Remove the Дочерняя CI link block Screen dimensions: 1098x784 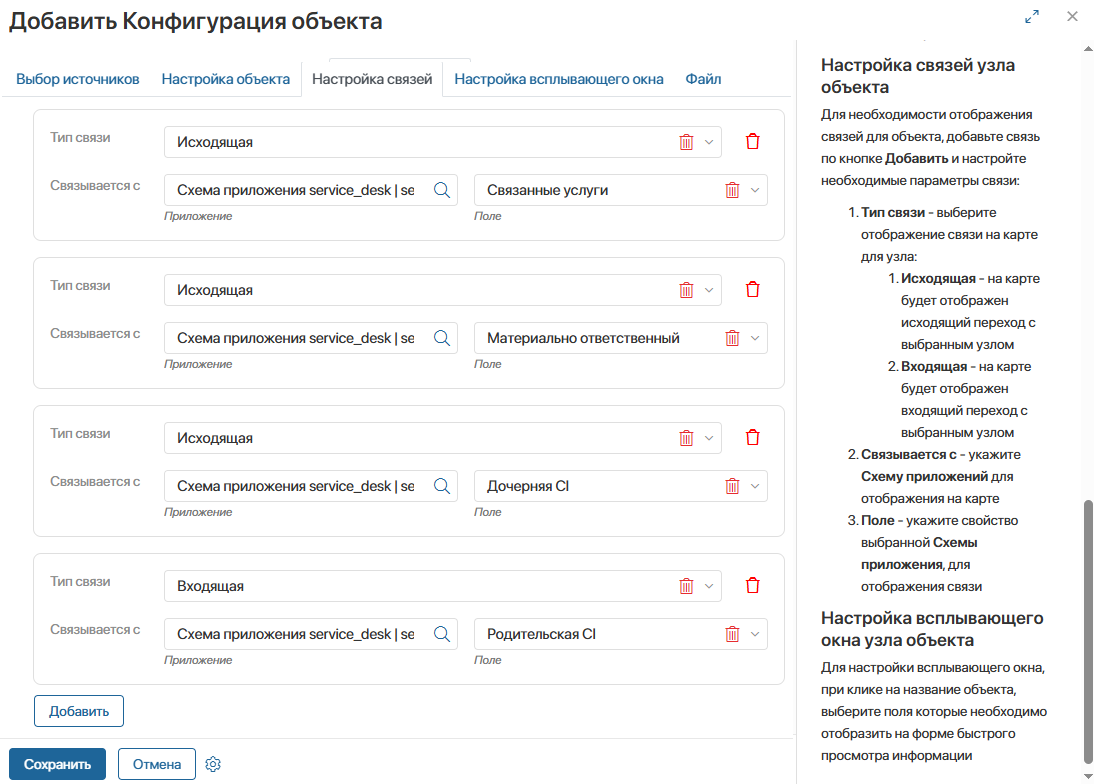click(x=753, y=438)
